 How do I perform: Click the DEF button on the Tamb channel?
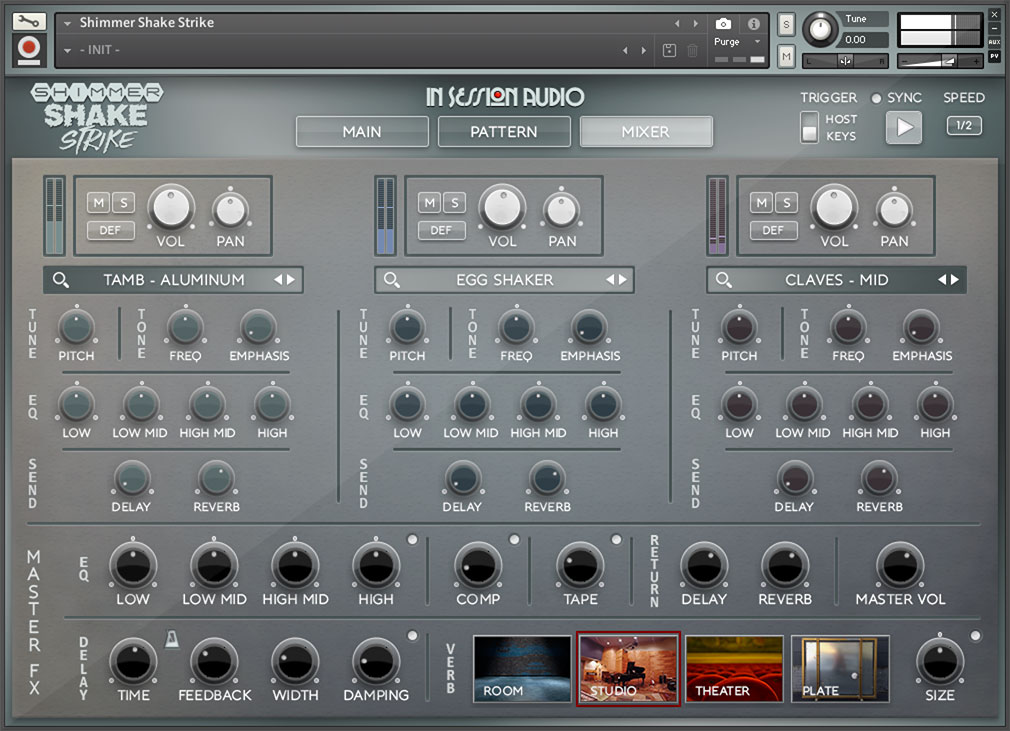tap(110, 231)
